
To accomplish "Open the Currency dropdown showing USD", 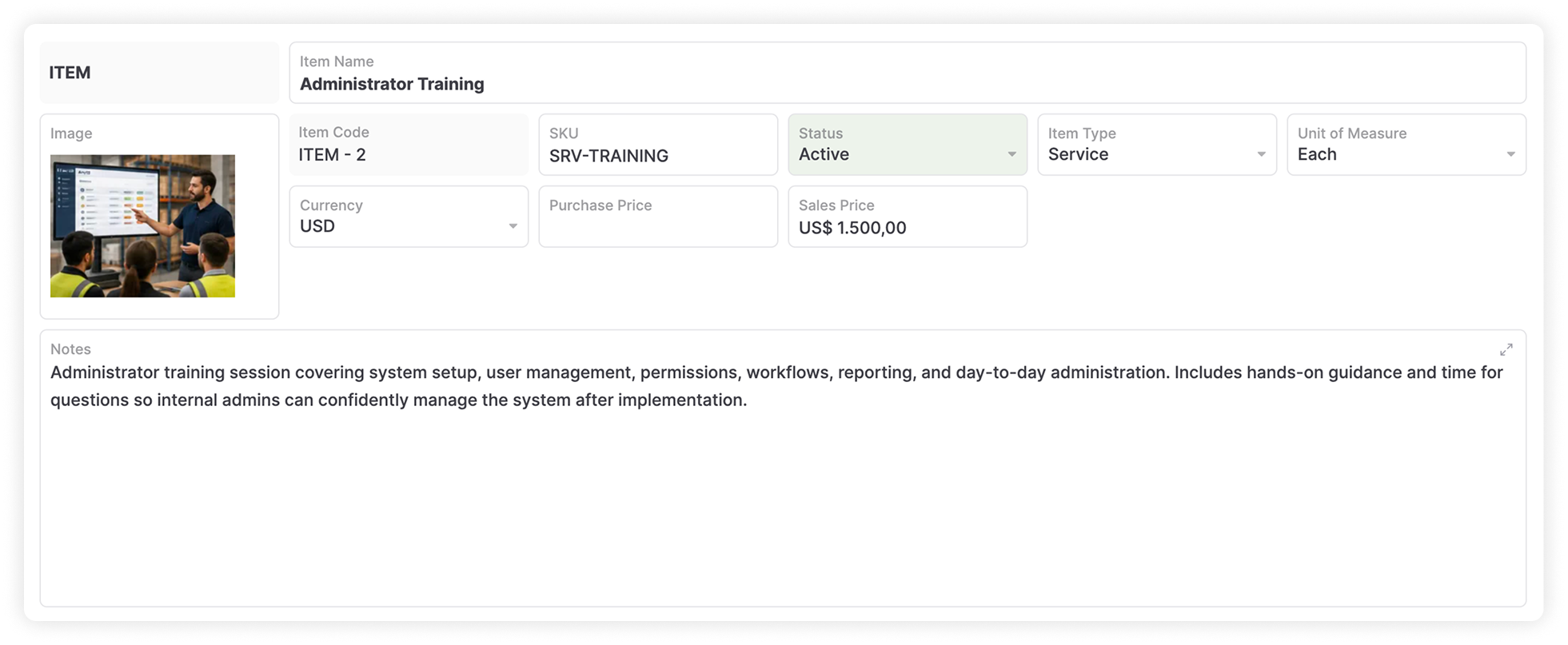I will tap(409, 217).
